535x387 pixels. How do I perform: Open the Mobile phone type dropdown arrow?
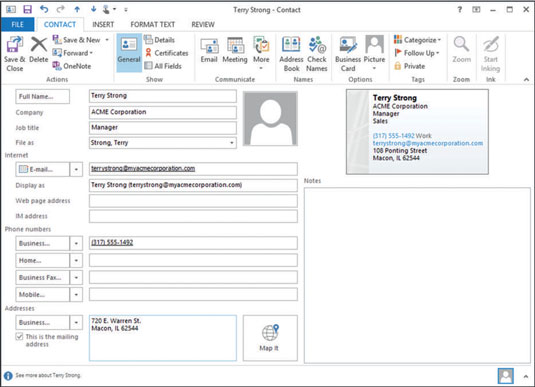(x=76, y=295)
